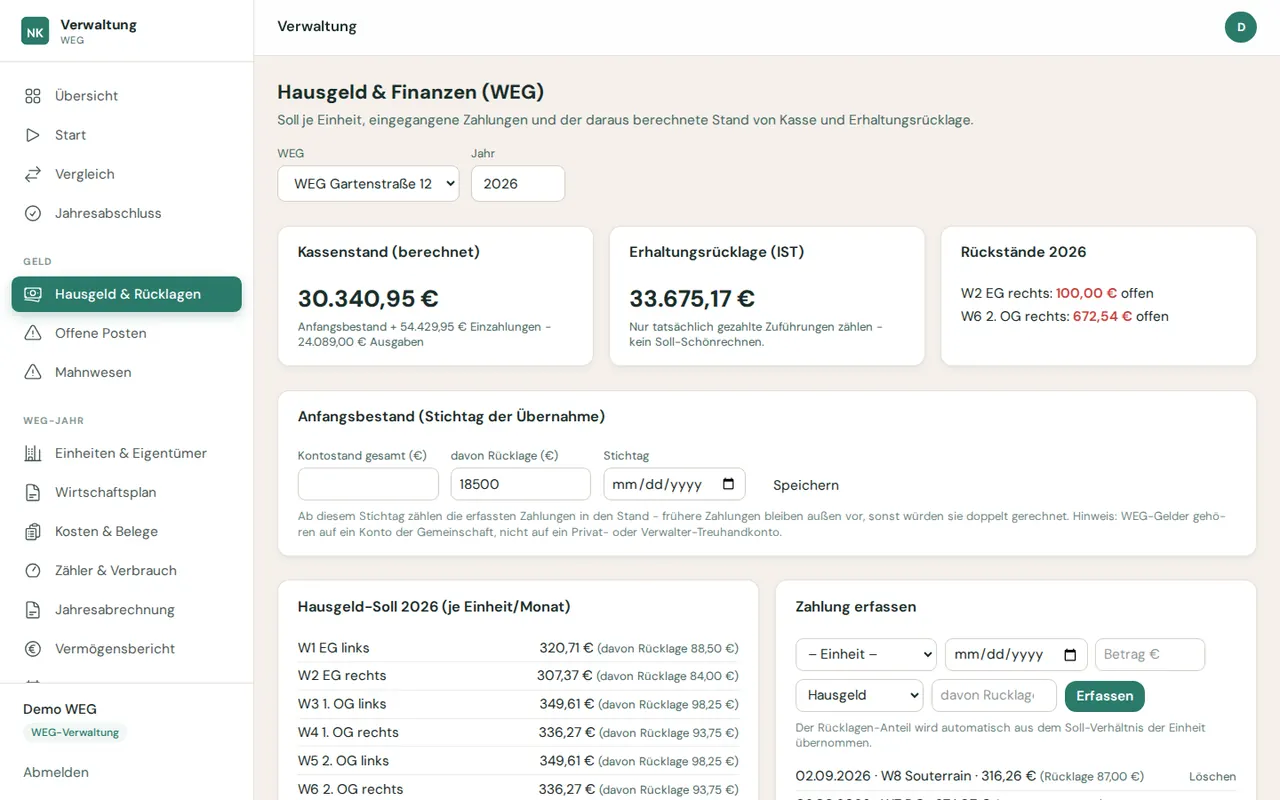Click the Vermögensbericht euro icon
Image resolution: width=1280 pixels, height=800 pixels.
(x=33, y=648)
